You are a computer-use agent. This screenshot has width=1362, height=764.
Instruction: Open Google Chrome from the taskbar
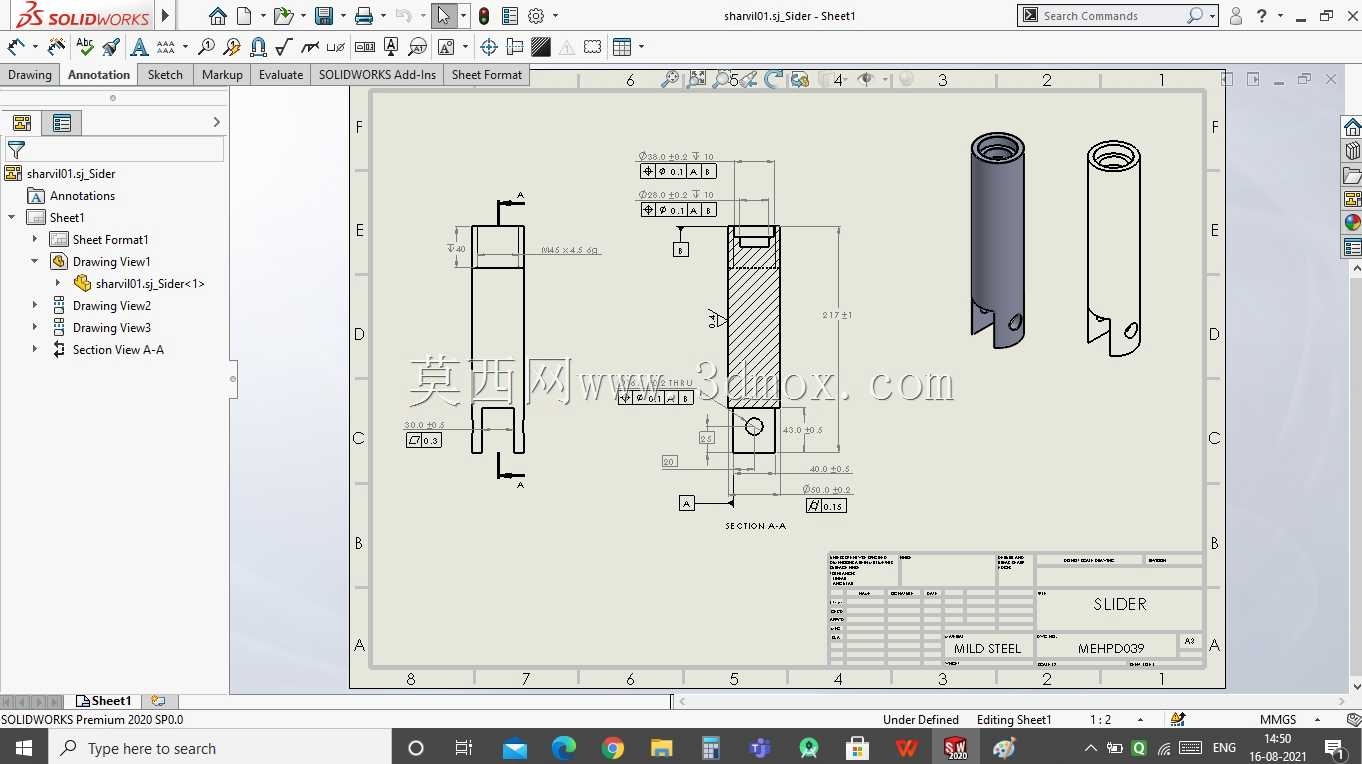(x=613, y=748)
